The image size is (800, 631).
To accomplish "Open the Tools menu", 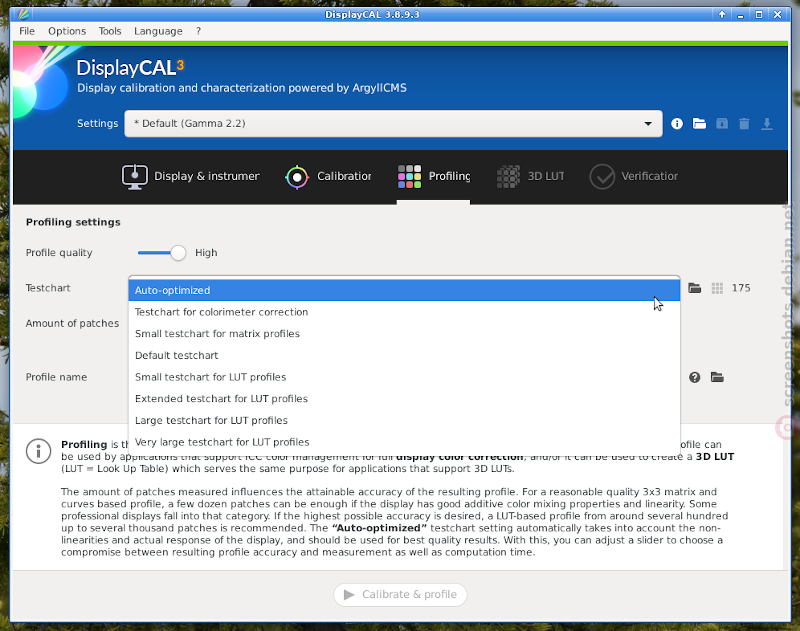I will (x=110, y=31).
